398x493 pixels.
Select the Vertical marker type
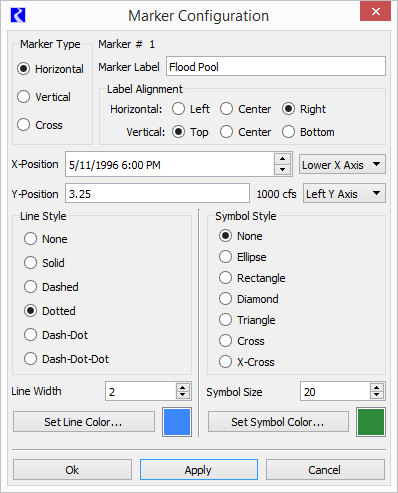44,97
